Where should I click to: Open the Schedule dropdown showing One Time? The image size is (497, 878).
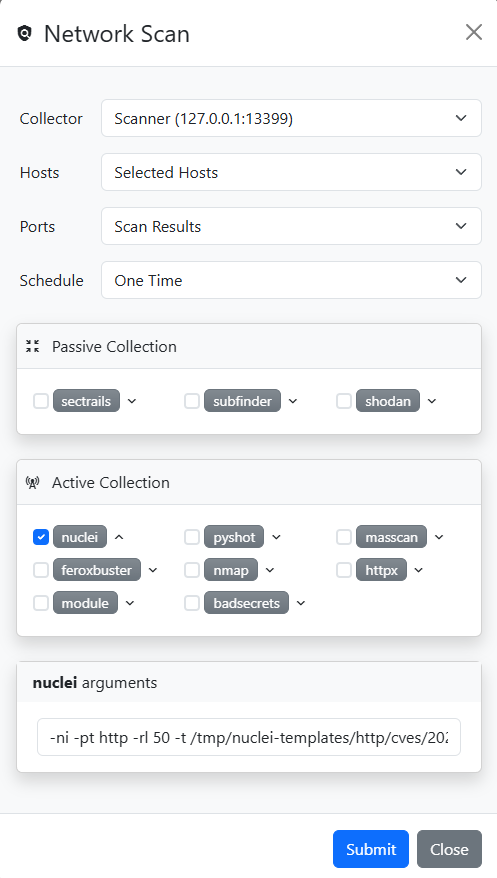(x=291, y=280)
